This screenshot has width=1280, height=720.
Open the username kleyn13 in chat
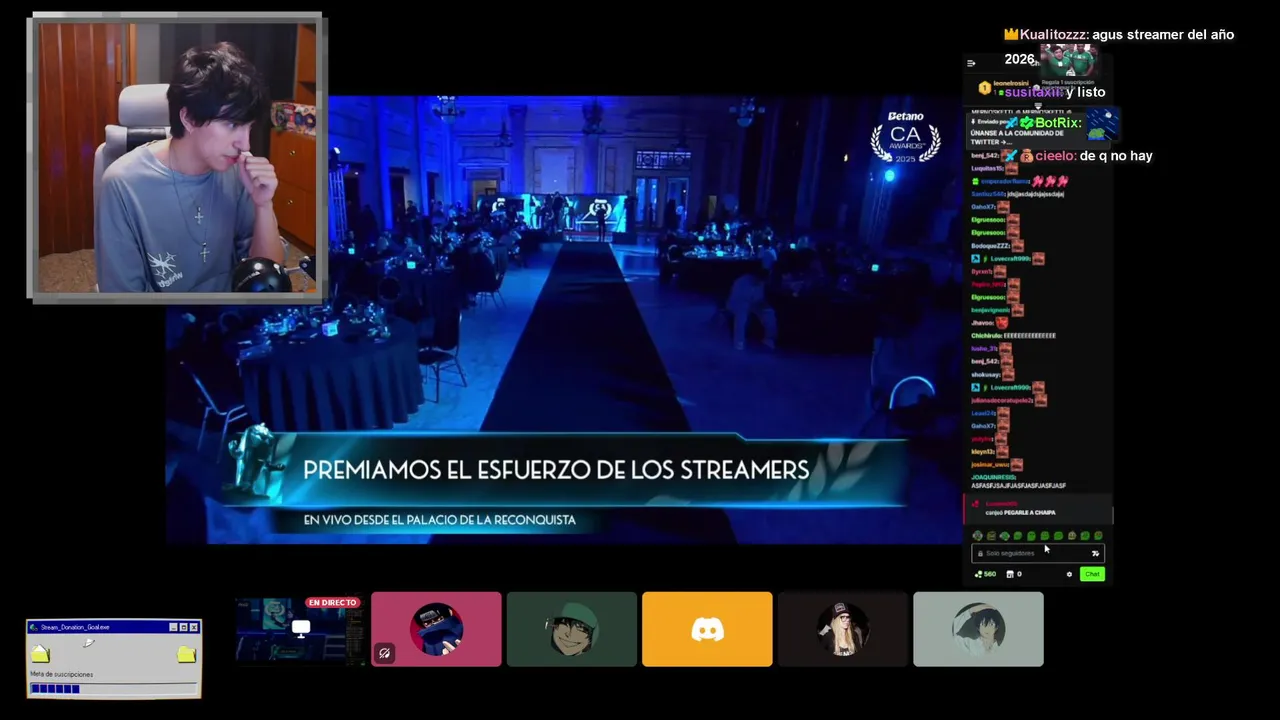coord(983,452)
